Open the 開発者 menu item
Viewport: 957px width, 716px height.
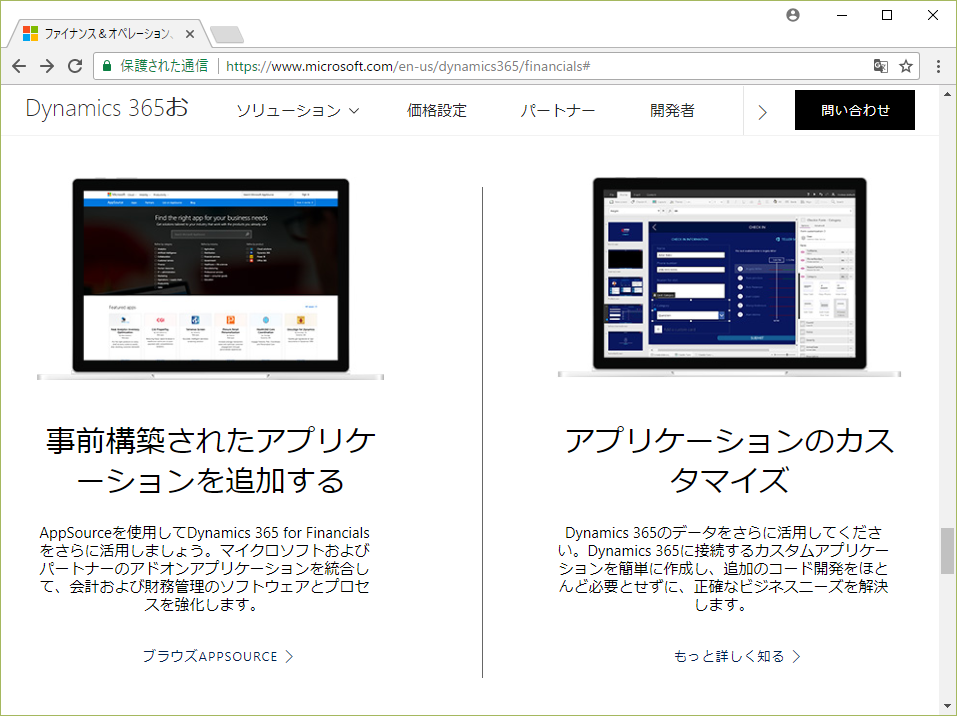pyautogui.click(x=672, y=110)
